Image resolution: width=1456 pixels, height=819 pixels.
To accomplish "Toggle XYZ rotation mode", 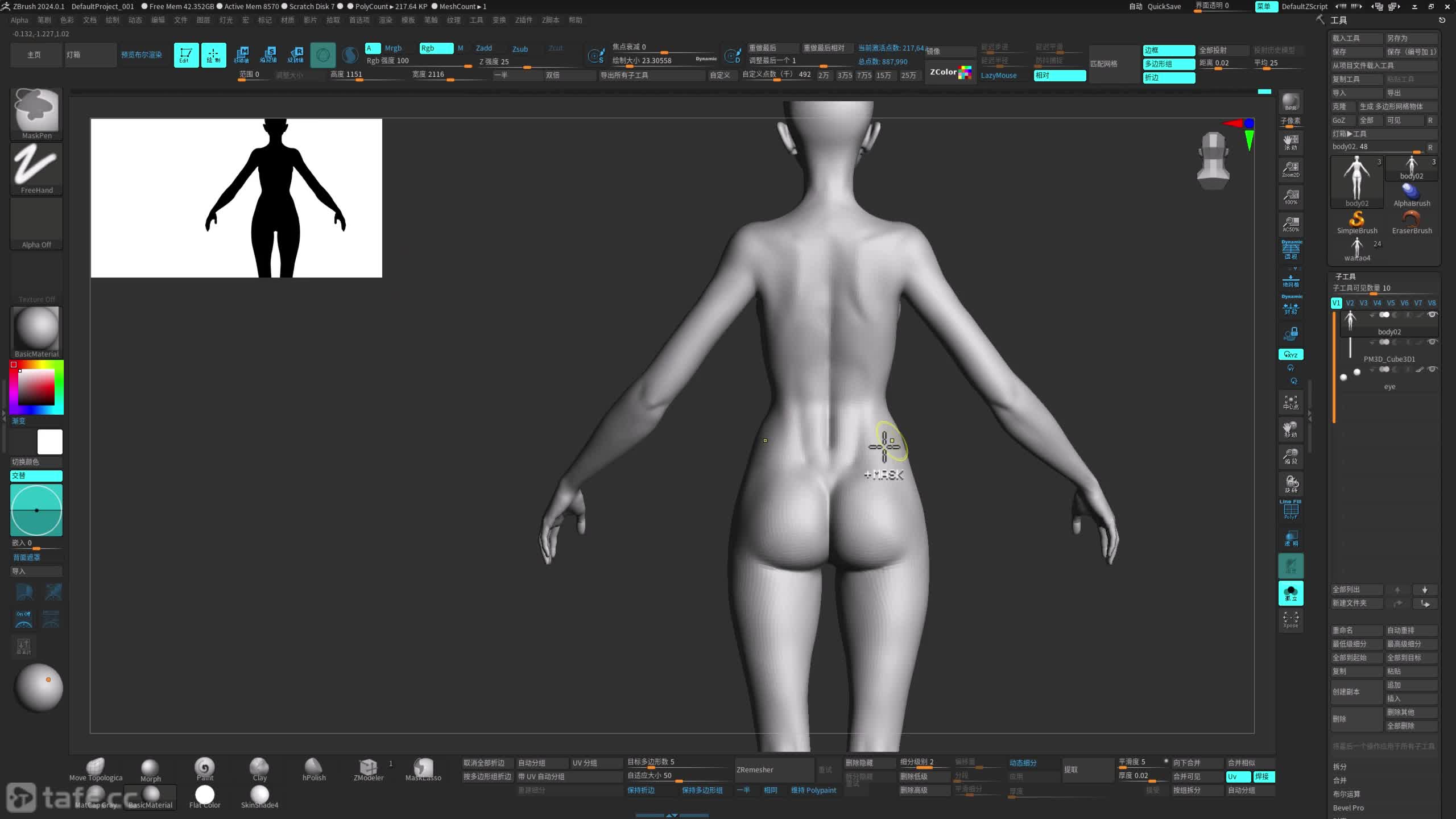I will click(x=1290, y=354).
